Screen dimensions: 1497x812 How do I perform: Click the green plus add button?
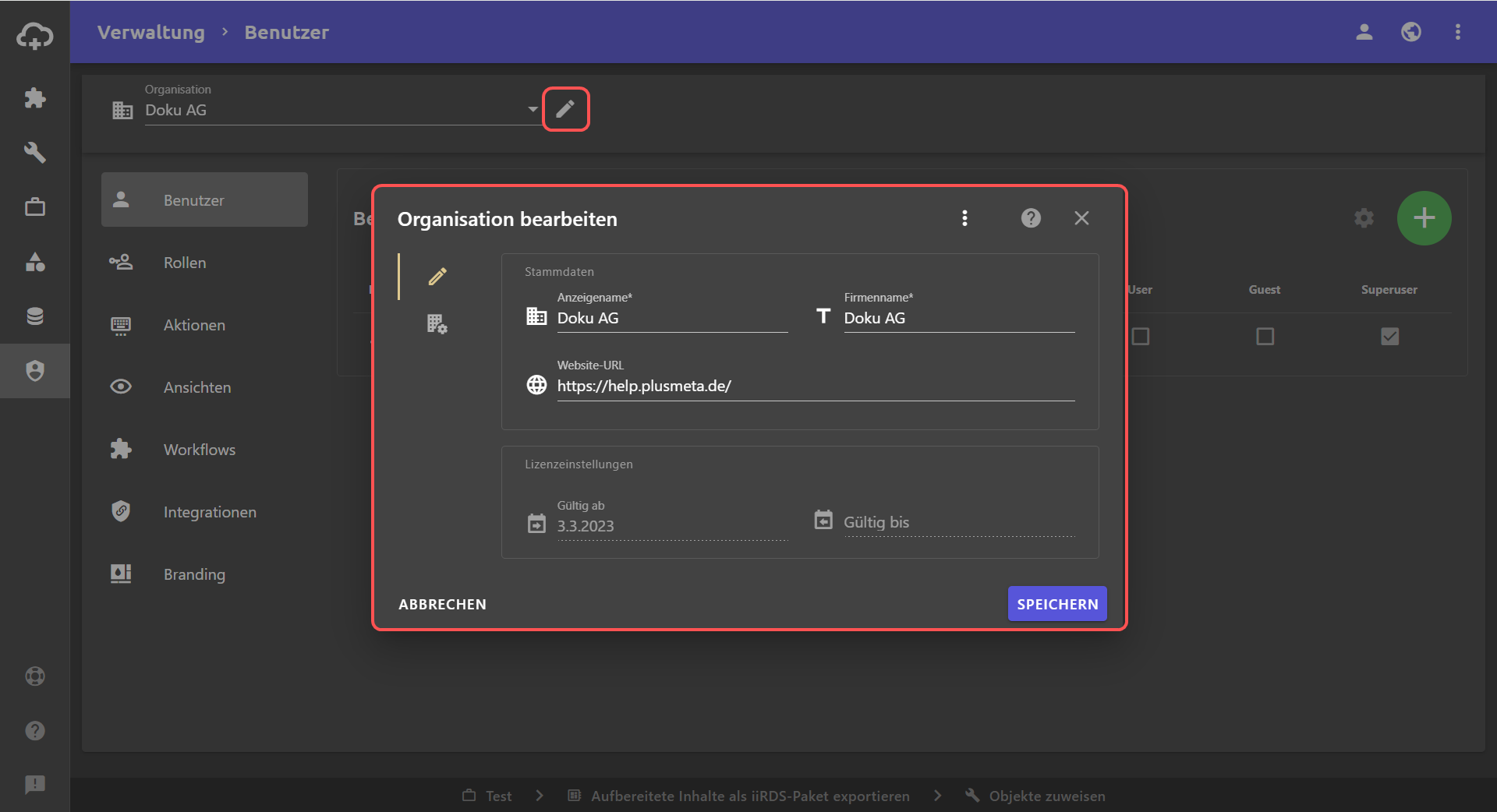coord(1424,218)
